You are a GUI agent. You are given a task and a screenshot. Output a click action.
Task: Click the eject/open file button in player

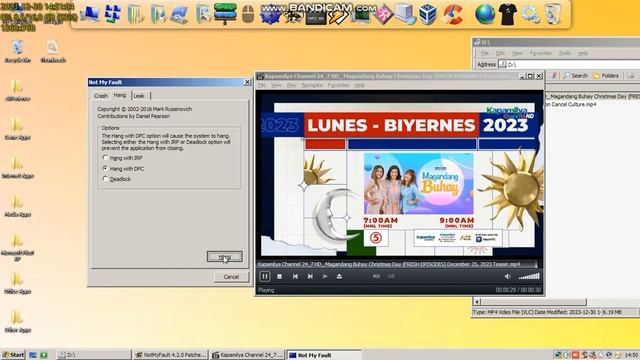click(339, 276)
